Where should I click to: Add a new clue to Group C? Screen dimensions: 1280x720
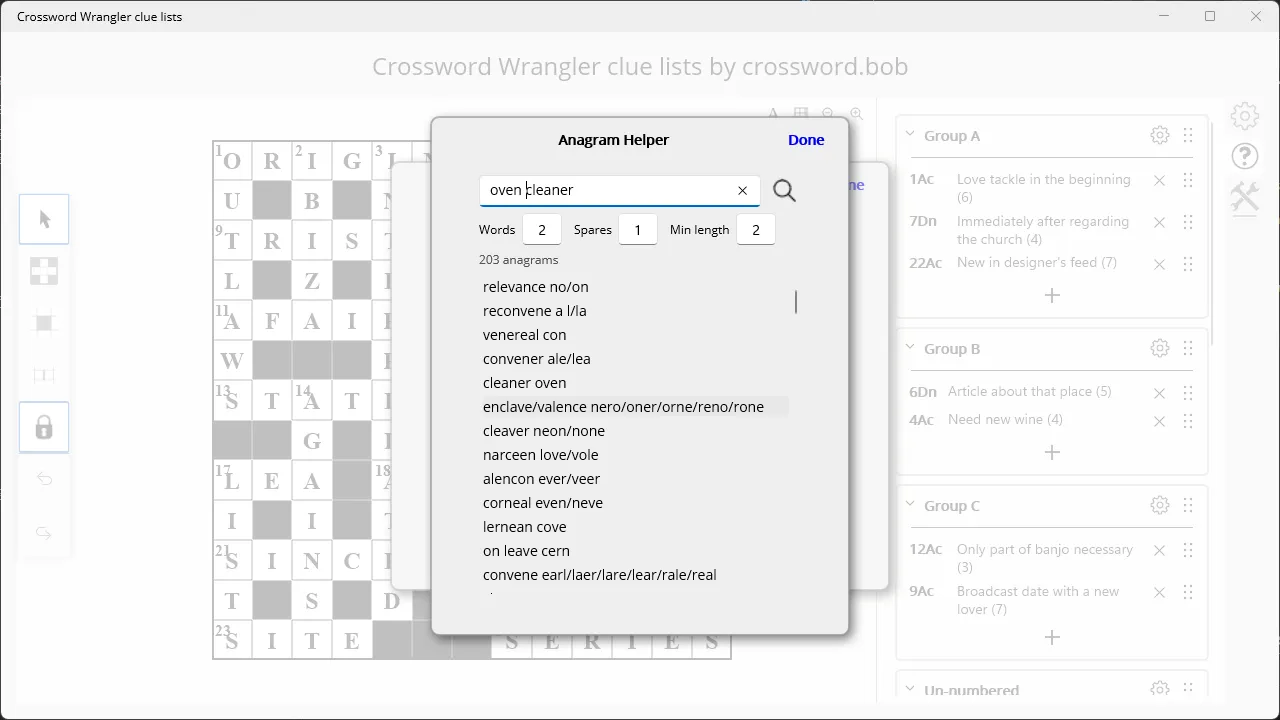click(x=1052, y=637)
